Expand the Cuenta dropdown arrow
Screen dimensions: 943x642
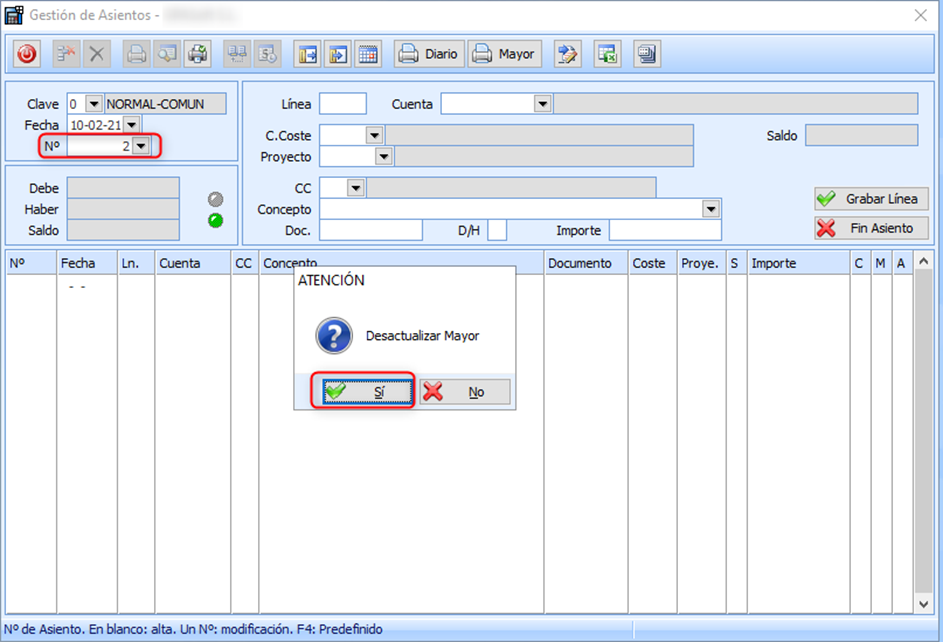pos(542,104)
